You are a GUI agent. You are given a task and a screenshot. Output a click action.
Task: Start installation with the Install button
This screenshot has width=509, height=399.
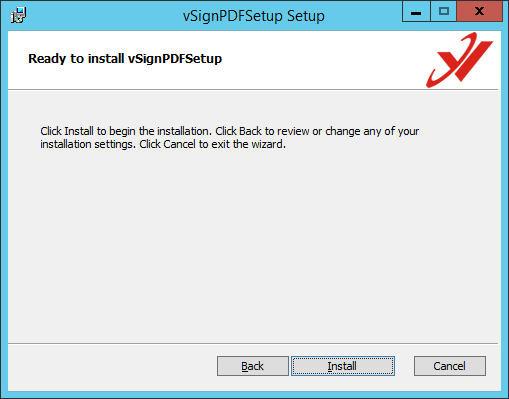tap(343, 366)
